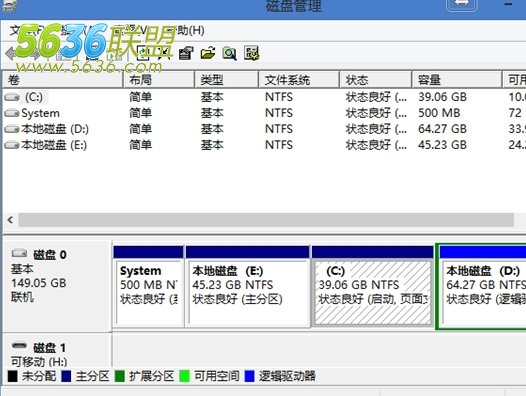Click the 磁盘 0 hard disk icon
Screen dimensions: 526x396
coord(19,253)
